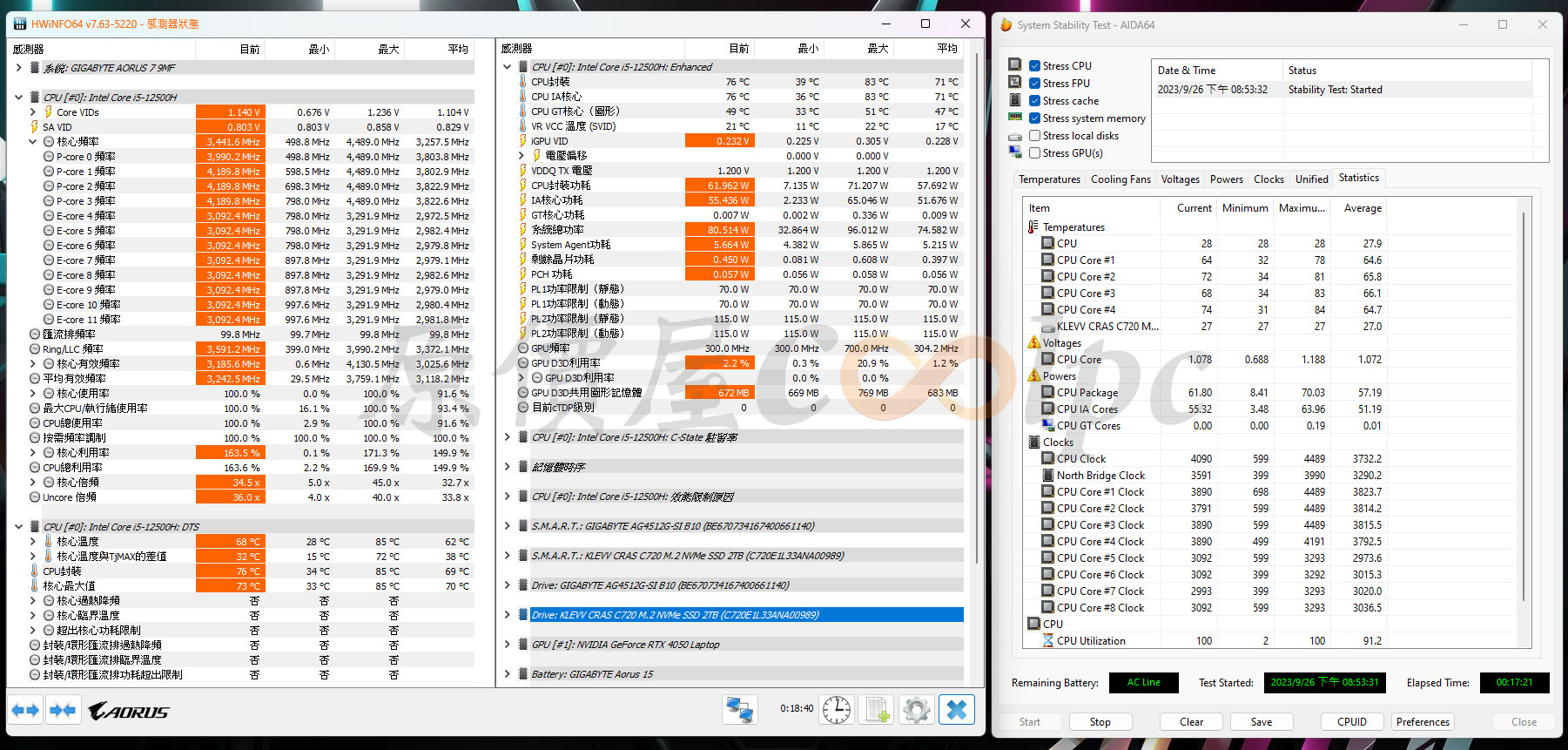Expand the 核心有效頻率 row
The height and width of the screenshot is (750, 1568).
tap(32, 364)
